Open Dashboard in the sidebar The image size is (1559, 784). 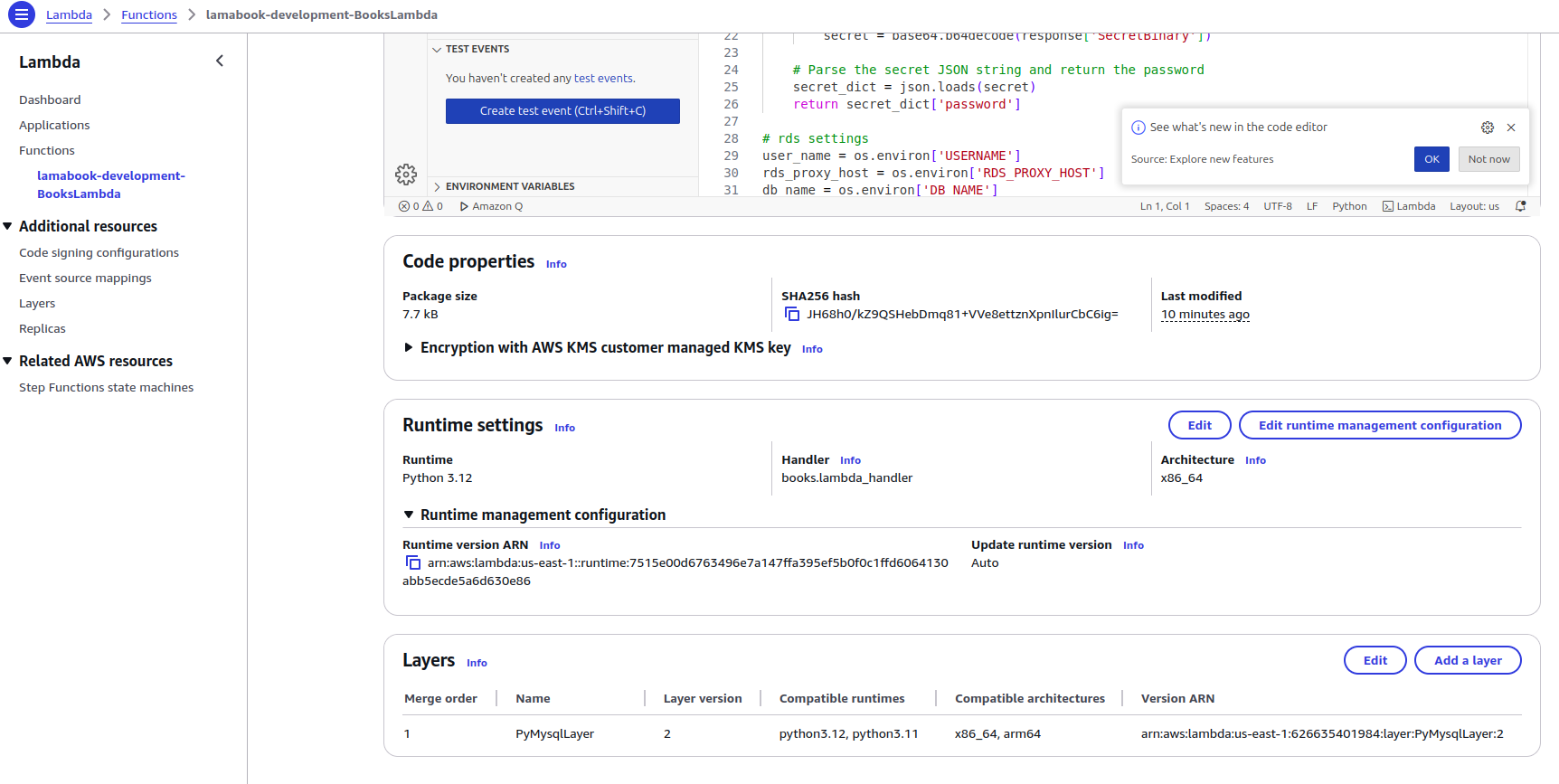point(50,99)
